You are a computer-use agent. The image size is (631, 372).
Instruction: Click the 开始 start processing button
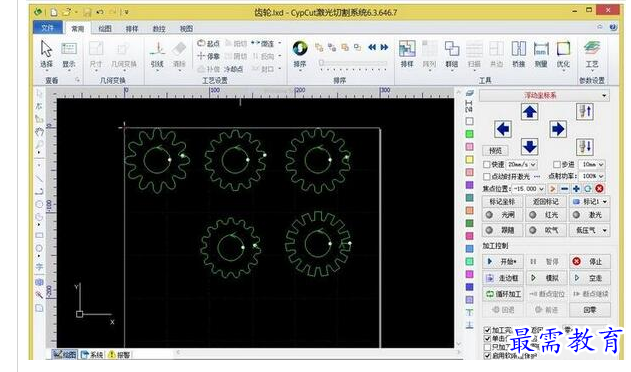point(502,262)
